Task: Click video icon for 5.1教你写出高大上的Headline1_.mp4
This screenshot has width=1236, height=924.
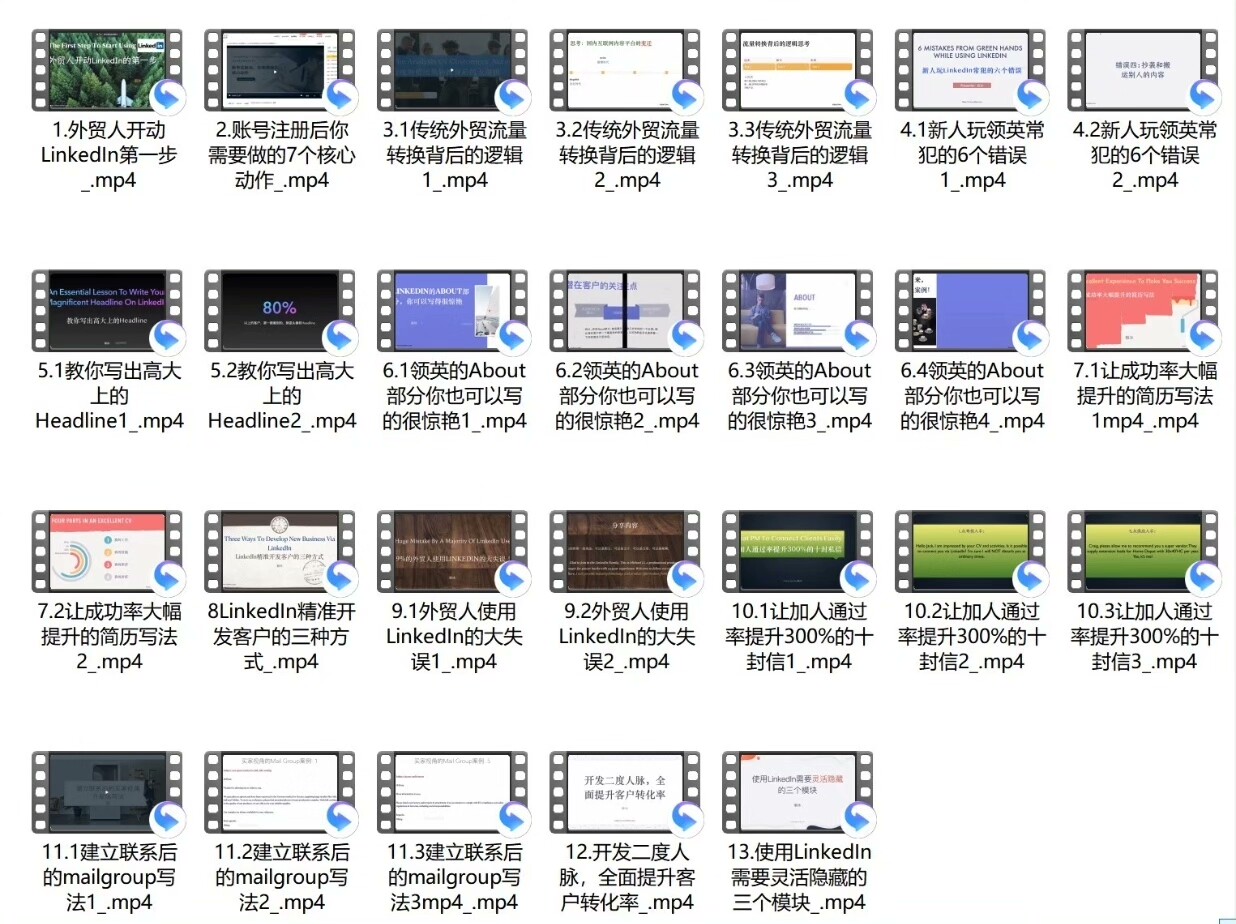Action: pos(108,310)
